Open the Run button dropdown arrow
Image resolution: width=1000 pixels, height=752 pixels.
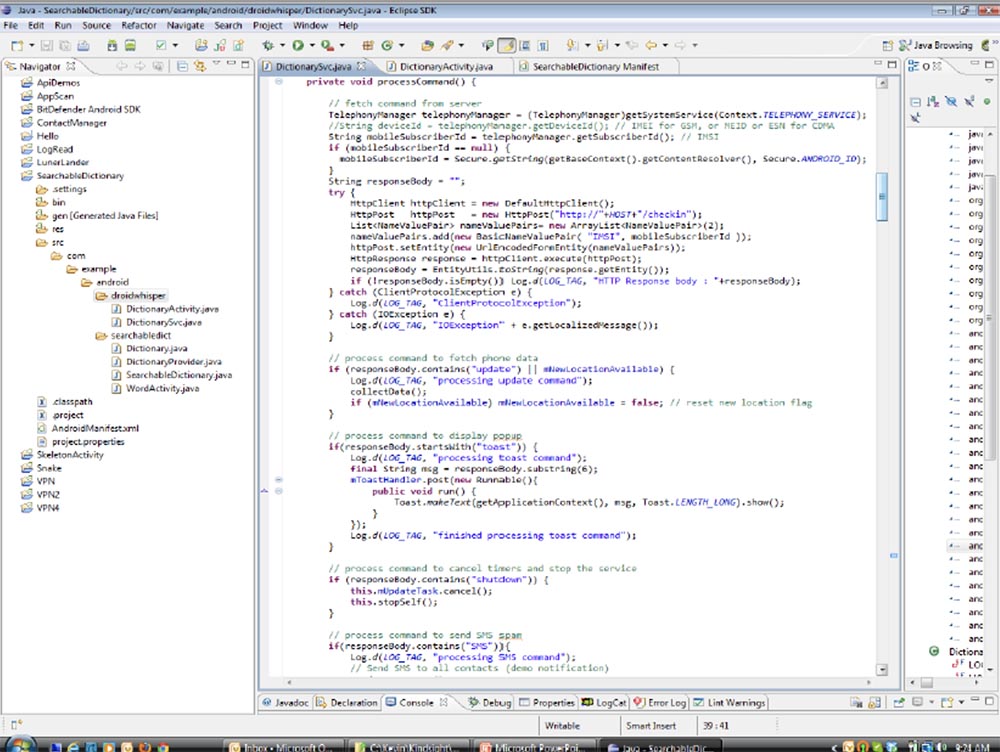tap(311, 45)
